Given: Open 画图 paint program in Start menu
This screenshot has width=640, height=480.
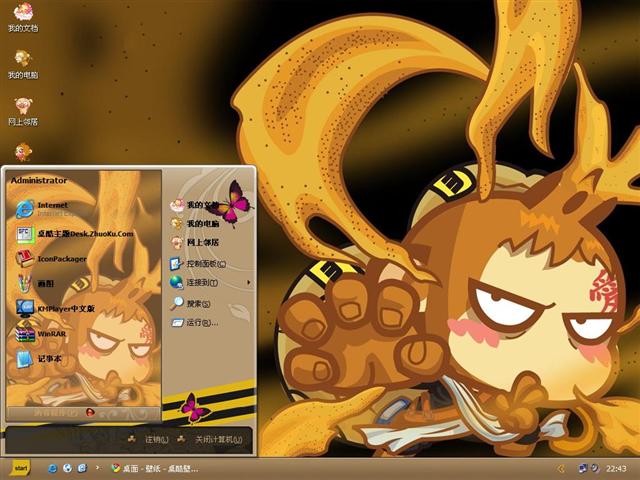Looking at the screenshot, I should coord(35,283).
